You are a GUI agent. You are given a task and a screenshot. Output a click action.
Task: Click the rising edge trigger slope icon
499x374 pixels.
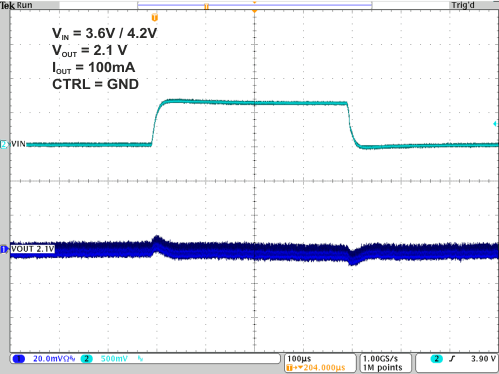click(452, 359)
